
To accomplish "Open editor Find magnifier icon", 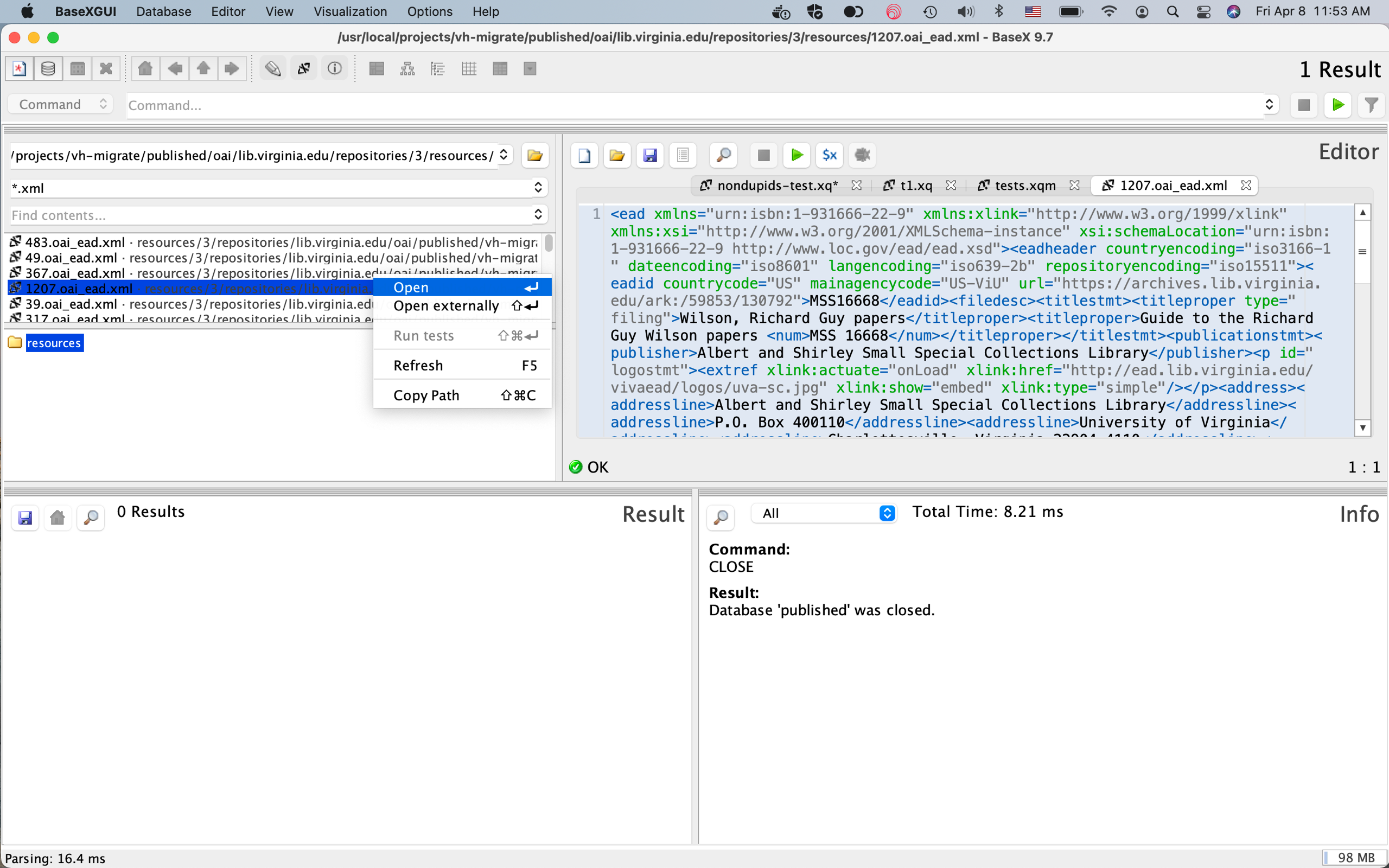I will pos(723,155).
